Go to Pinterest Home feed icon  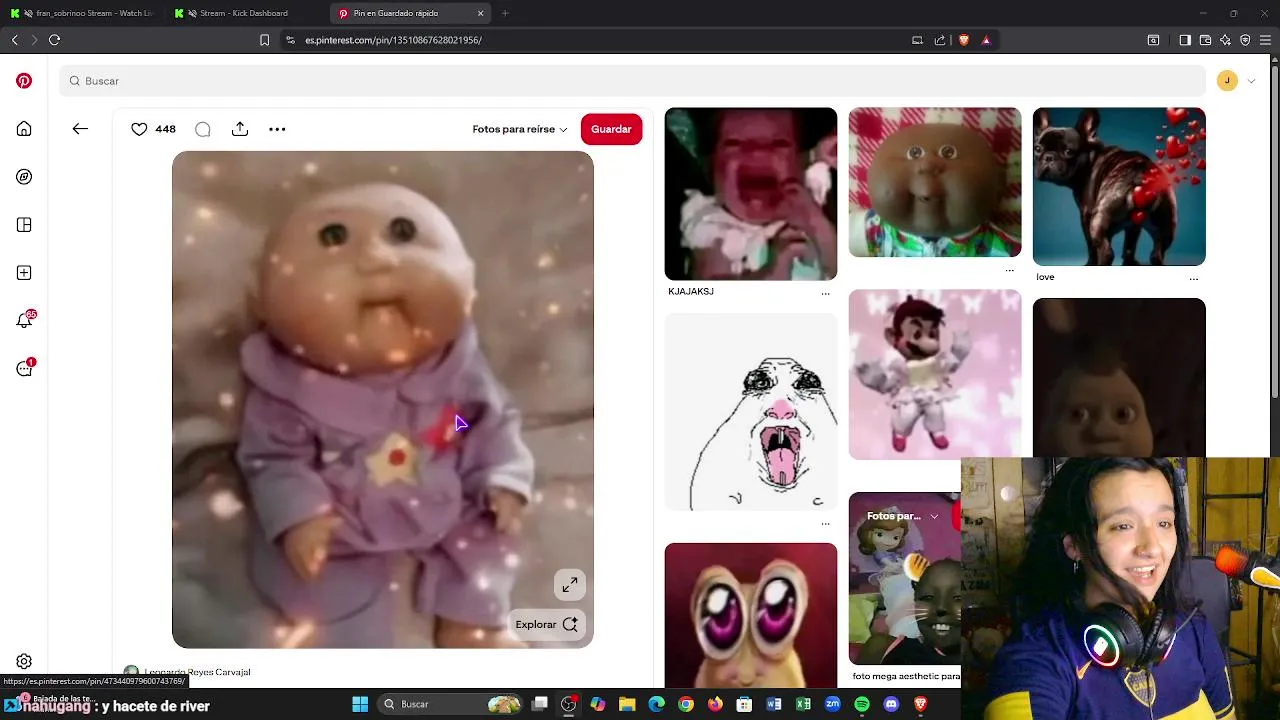[x=24, y=129]
